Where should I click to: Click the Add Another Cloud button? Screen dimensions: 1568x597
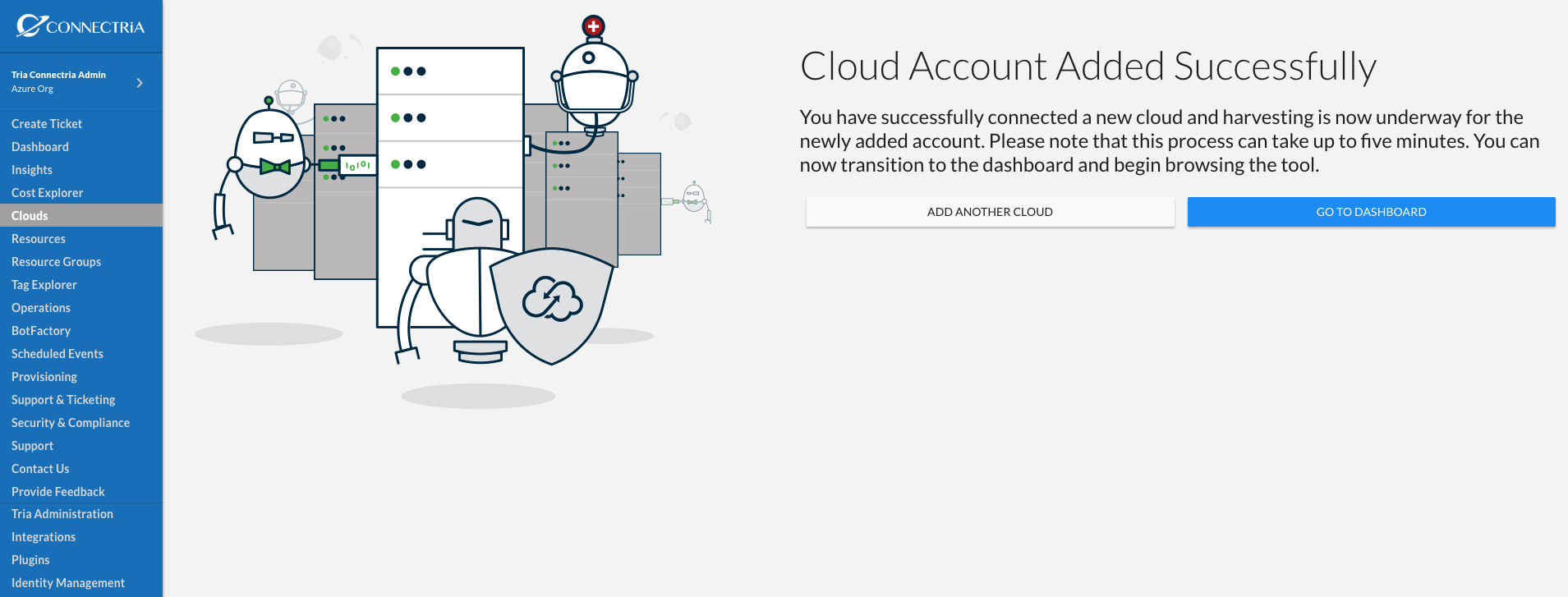[990, 212]
